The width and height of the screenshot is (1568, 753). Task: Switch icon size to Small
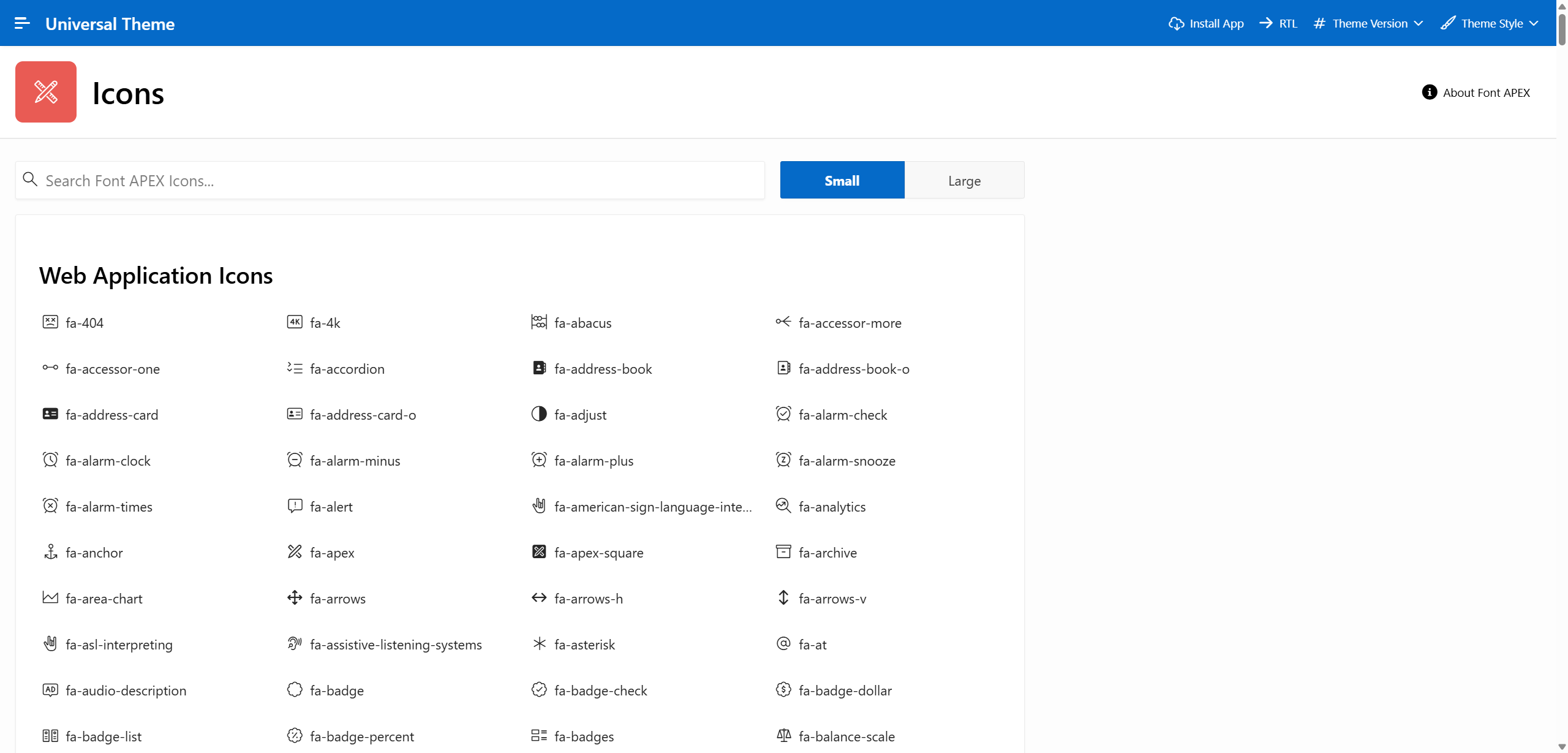[x=842, y=180]
